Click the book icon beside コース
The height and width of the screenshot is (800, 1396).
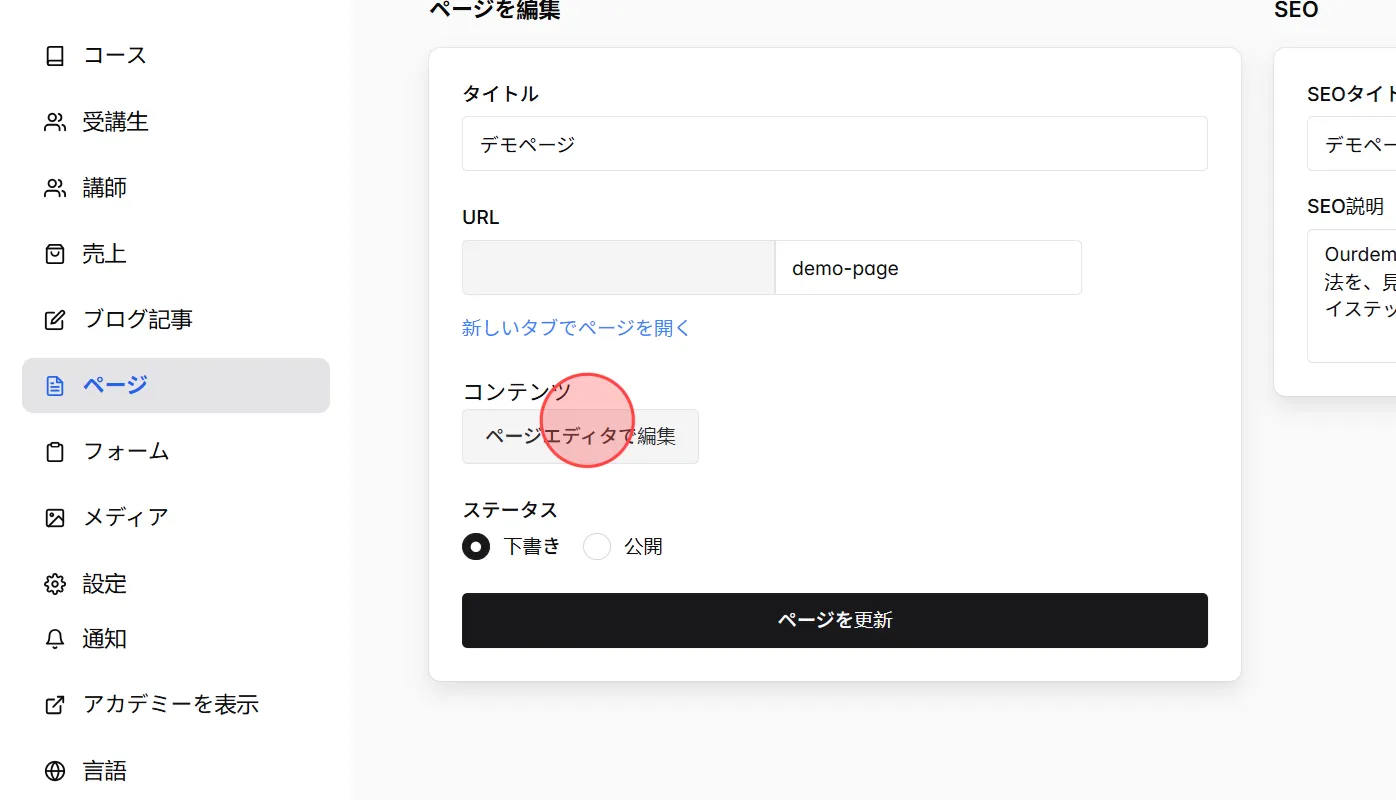[55, 56]
